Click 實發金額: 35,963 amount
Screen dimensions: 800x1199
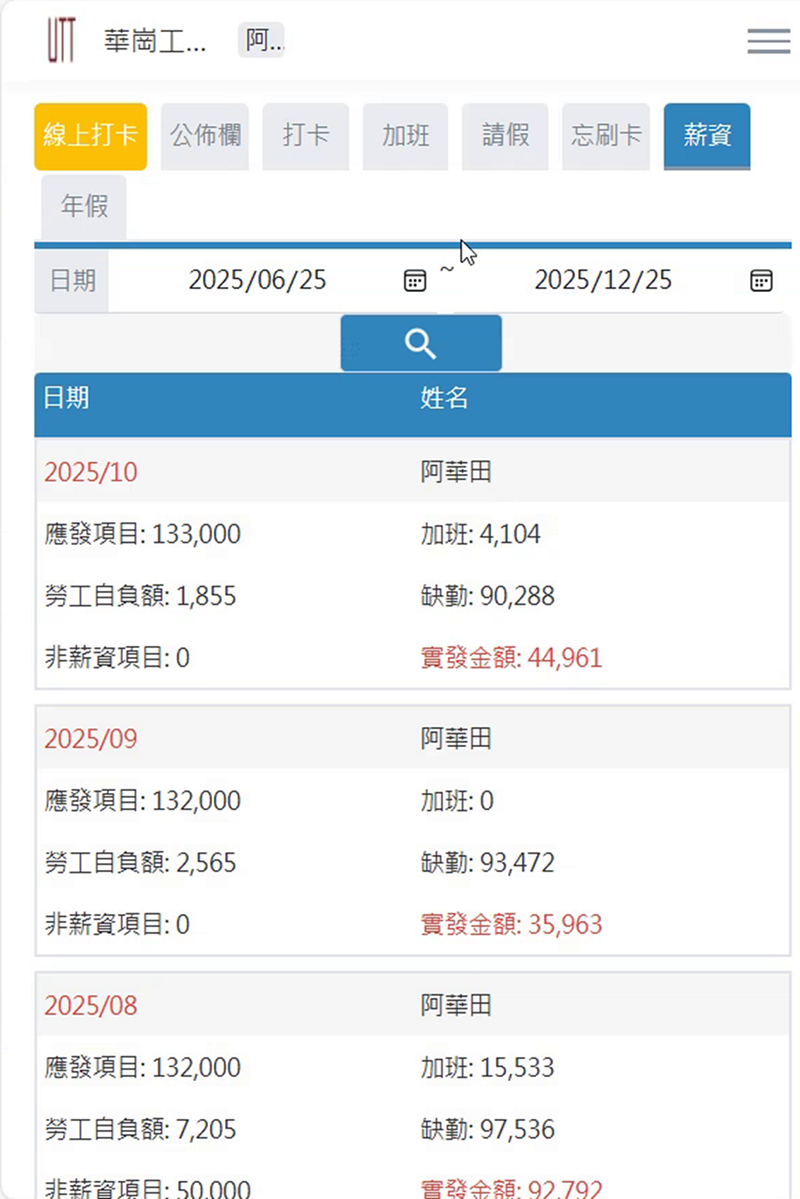coord(511,924)
